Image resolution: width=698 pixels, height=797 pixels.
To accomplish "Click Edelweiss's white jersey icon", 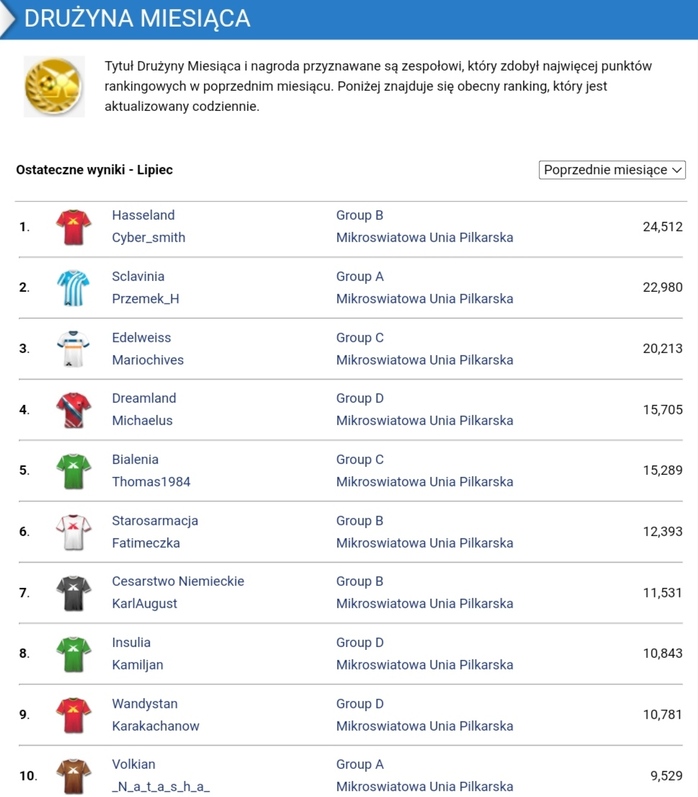I will [73, 349].
